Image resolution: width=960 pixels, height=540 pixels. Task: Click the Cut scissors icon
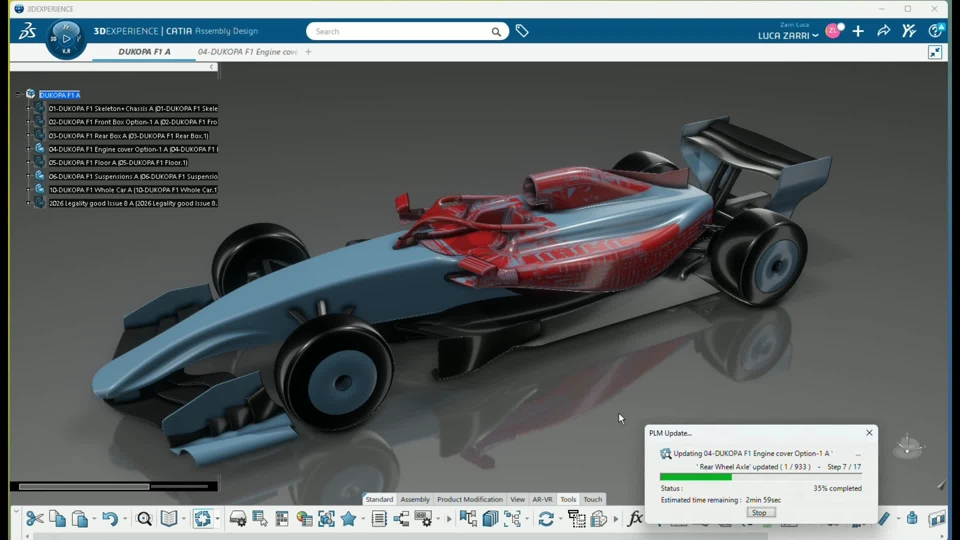tap(35, 519)
